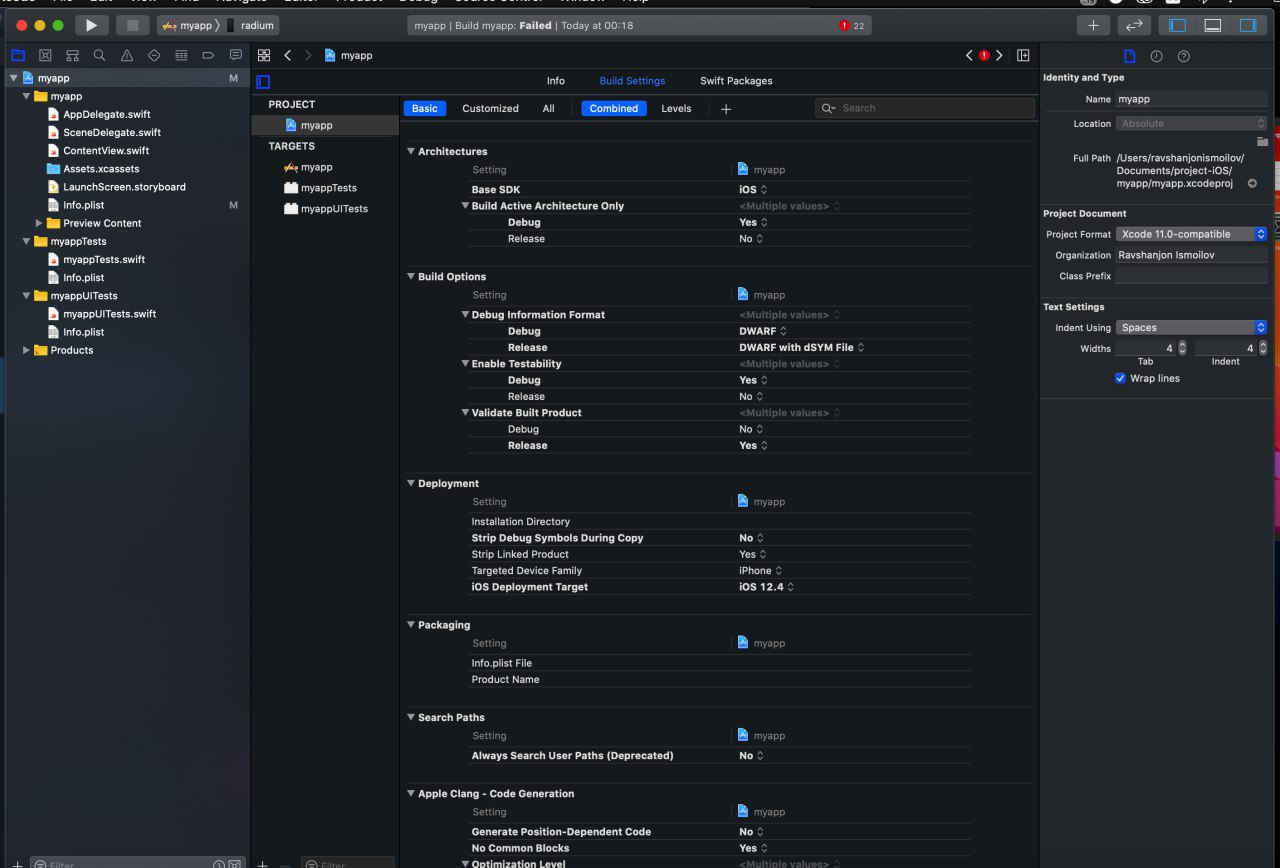Adjust the Indent width stepper
The height and width of the screenshot is (868, 1280).
(1263, 348)
